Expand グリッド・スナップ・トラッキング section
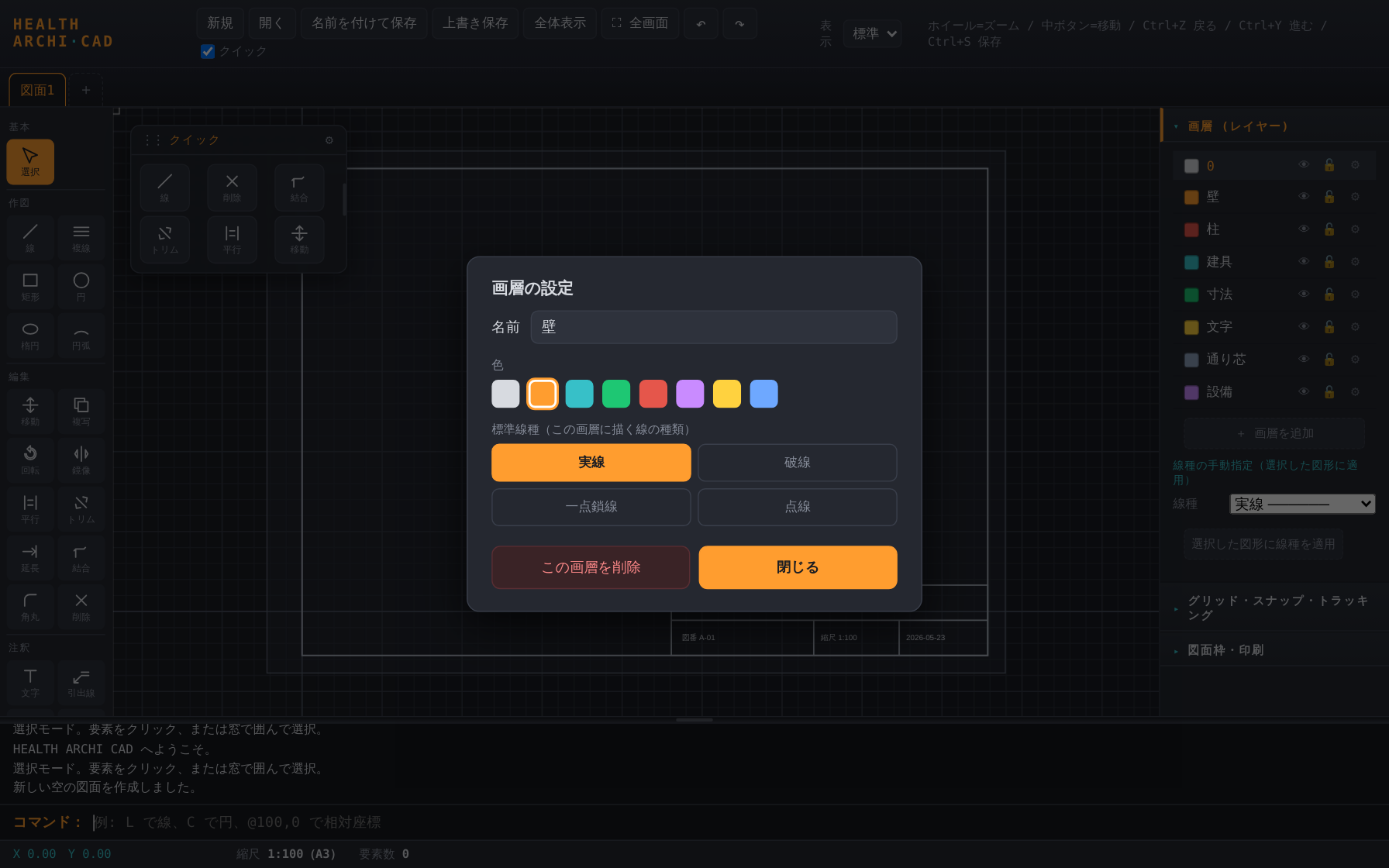The width and height of the screenshot is (1389, 868). [x=1275, y=608]
